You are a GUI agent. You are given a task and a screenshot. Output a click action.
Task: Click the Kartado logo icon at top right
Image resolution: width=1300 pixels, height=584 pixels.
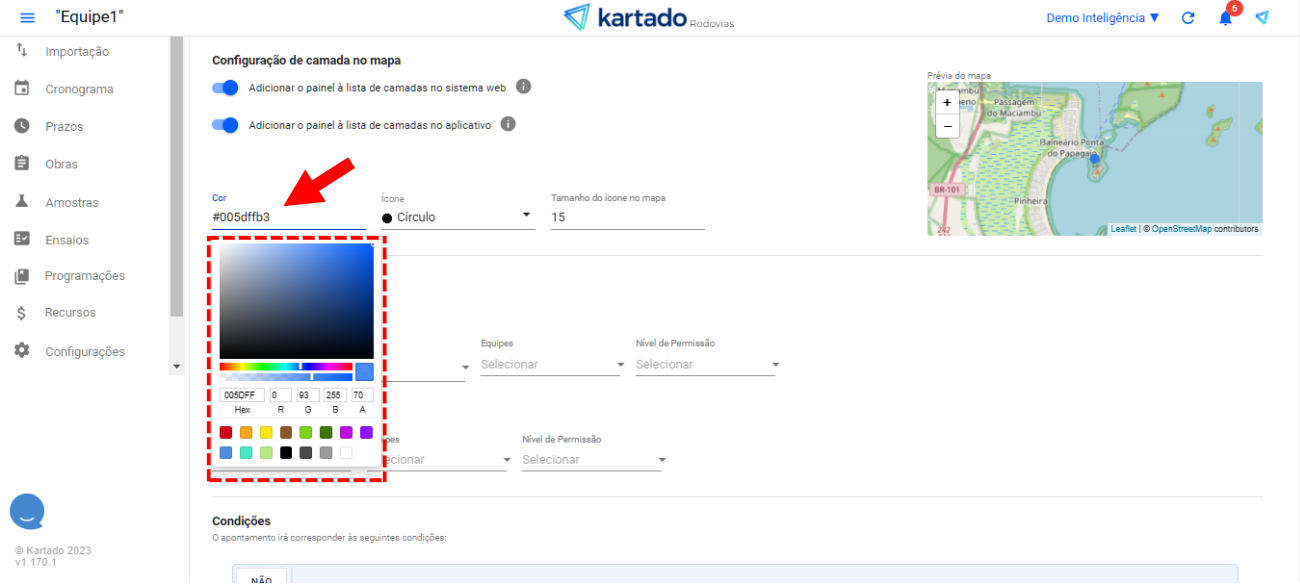pyautogui.click(x=1262, y=18)
